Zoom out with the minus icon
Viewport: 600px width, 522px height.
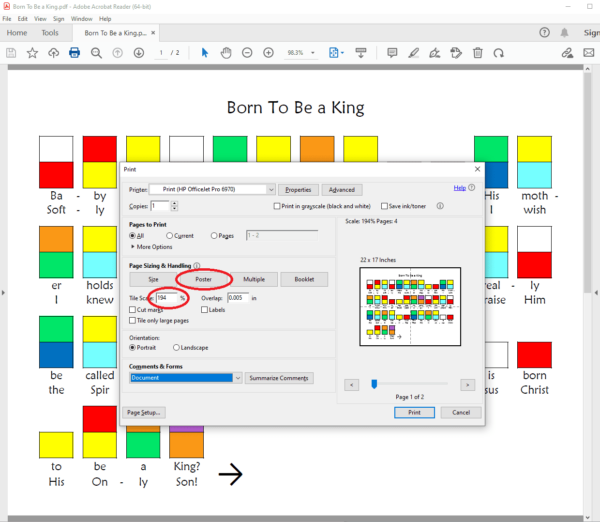(247, 53)
